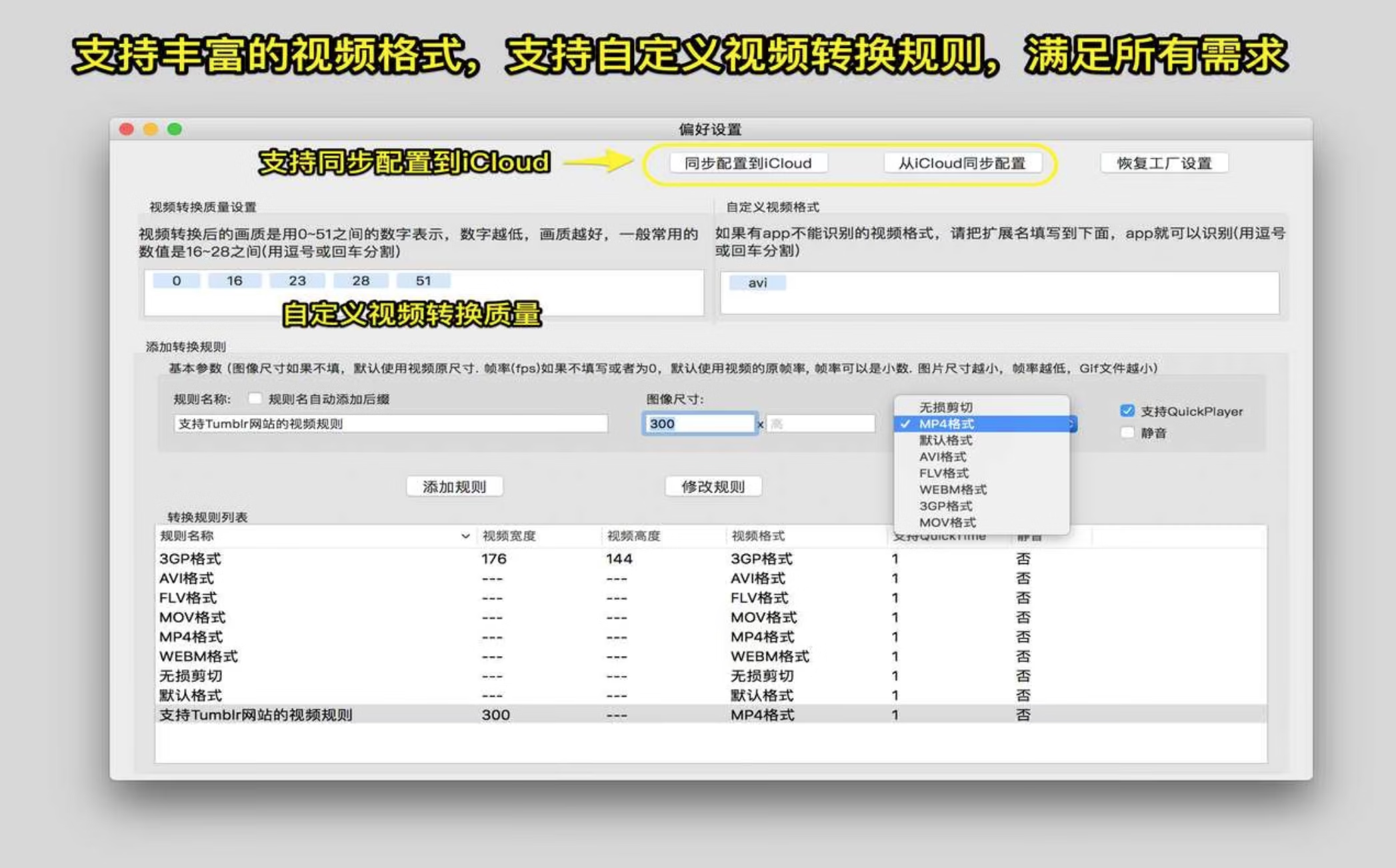Click the 修改规则 button
The width and height of the screenshot is (1396, 868).
tap(713, 487)
